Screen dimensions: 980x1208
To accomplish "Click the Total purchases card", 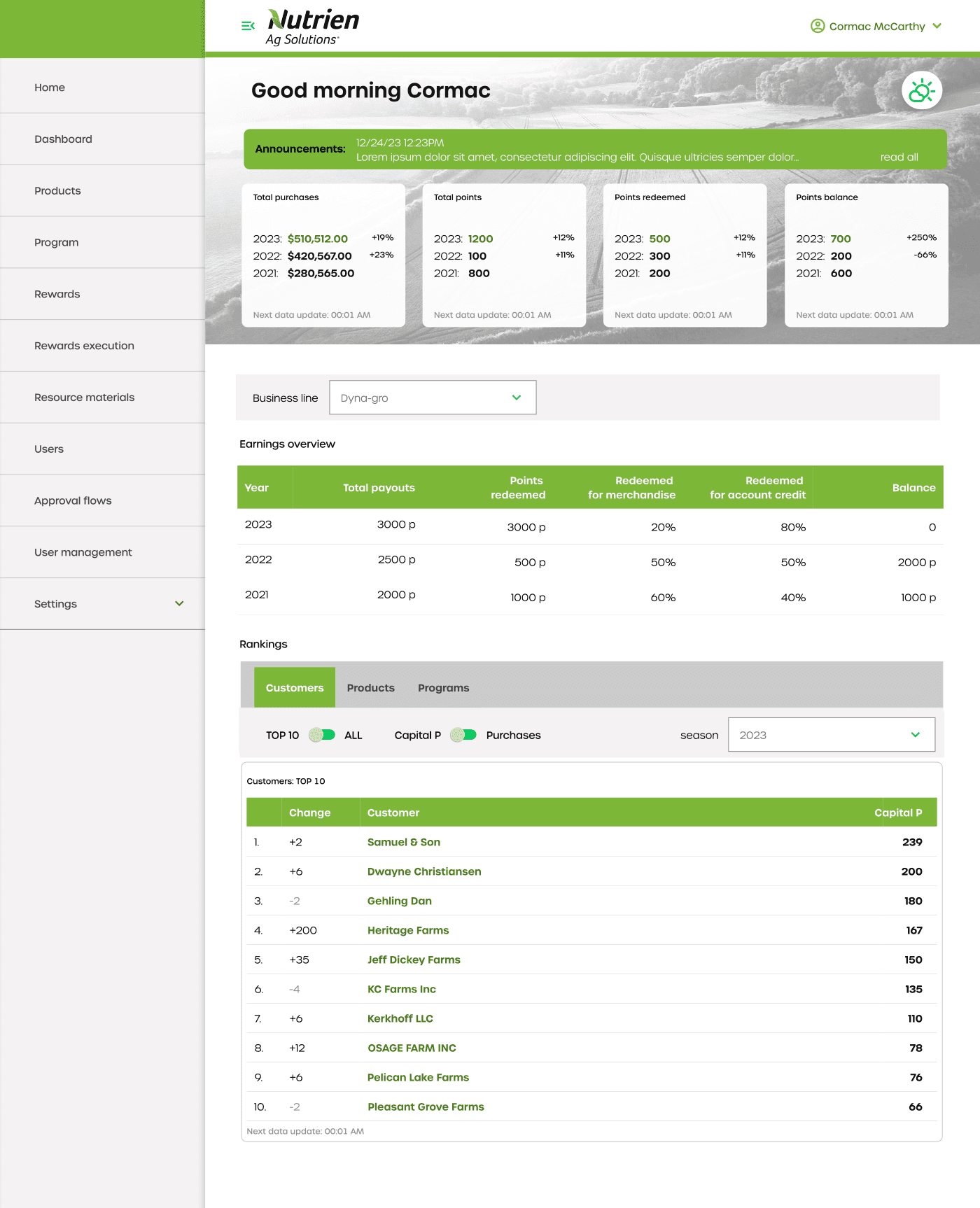I will pyautogui.click(x=323, y=255).
